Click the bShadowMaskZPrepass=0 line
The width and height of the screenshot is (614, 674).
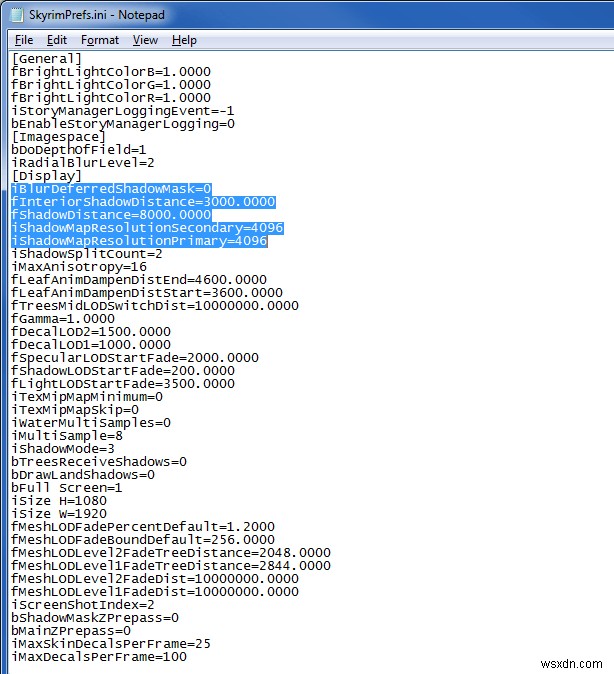[x=95, y=618]
